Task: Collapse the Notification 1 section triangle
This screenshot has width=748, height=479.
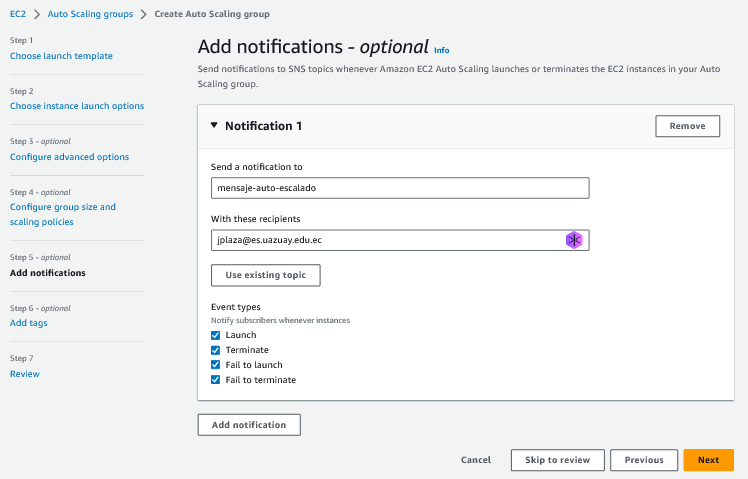Action: [x=214, y=126]
